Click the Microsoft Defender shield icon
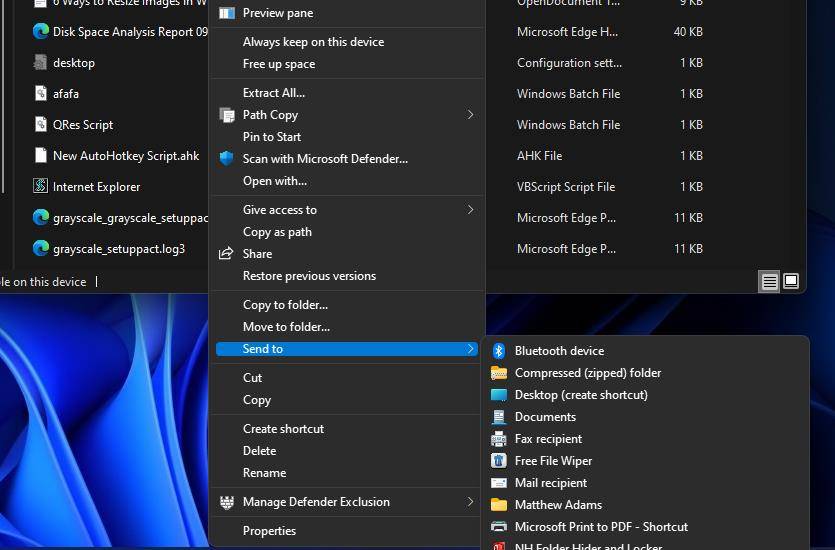This screenshot has height=550, width=835. [227, 159]
